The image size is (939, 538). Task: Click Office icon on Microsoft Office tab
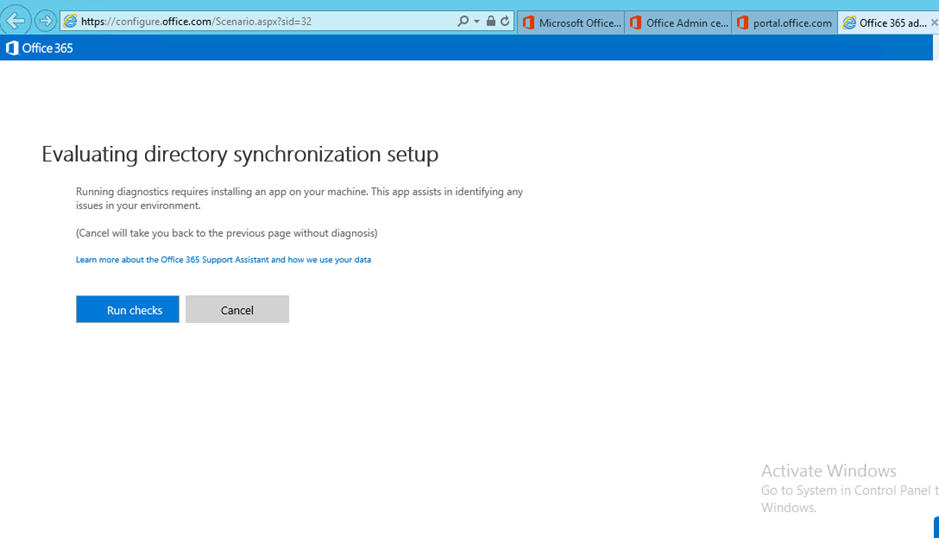[x=528, y=23]
